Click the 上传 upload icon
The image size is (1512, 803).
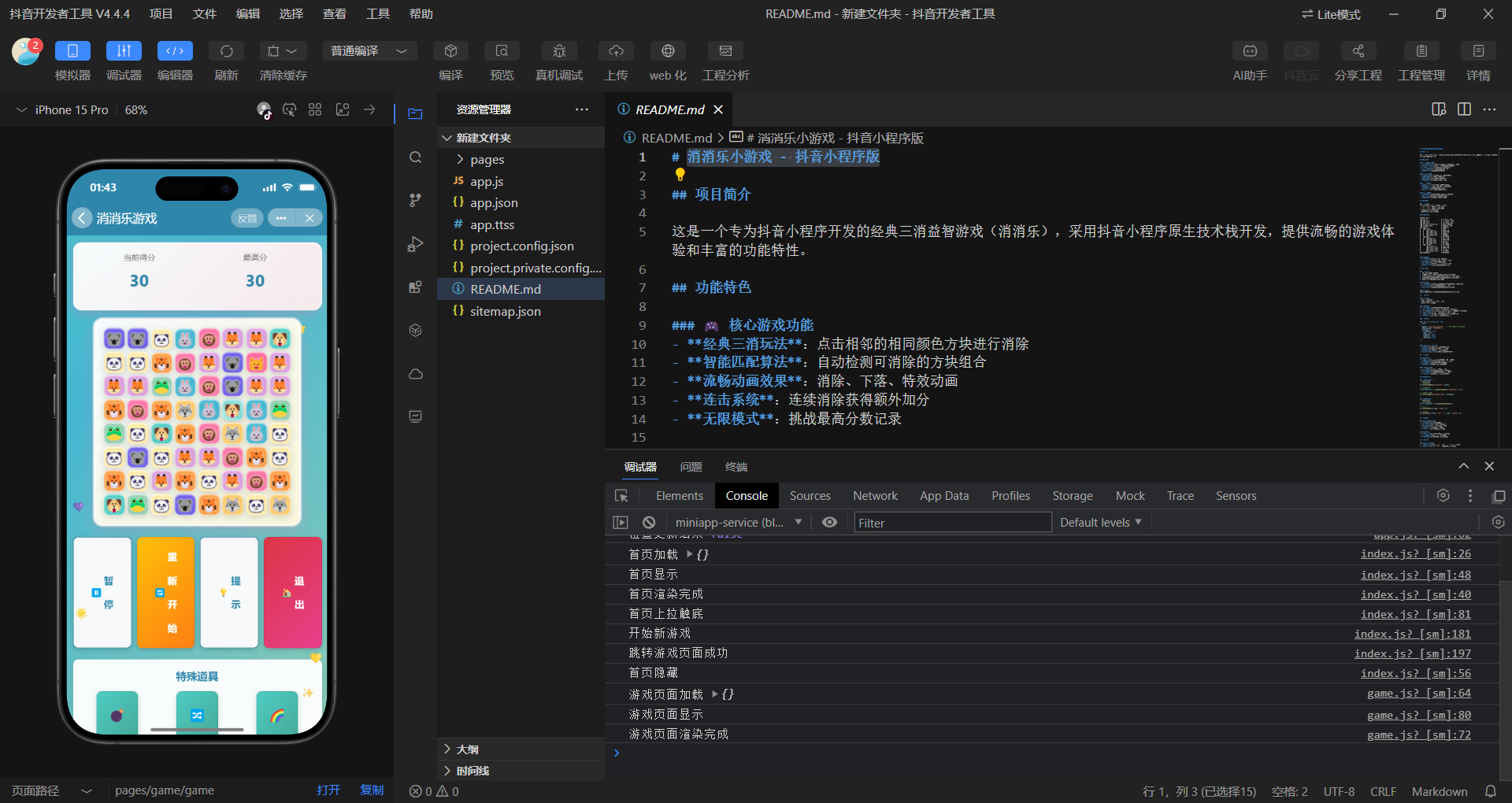point(616,51)
